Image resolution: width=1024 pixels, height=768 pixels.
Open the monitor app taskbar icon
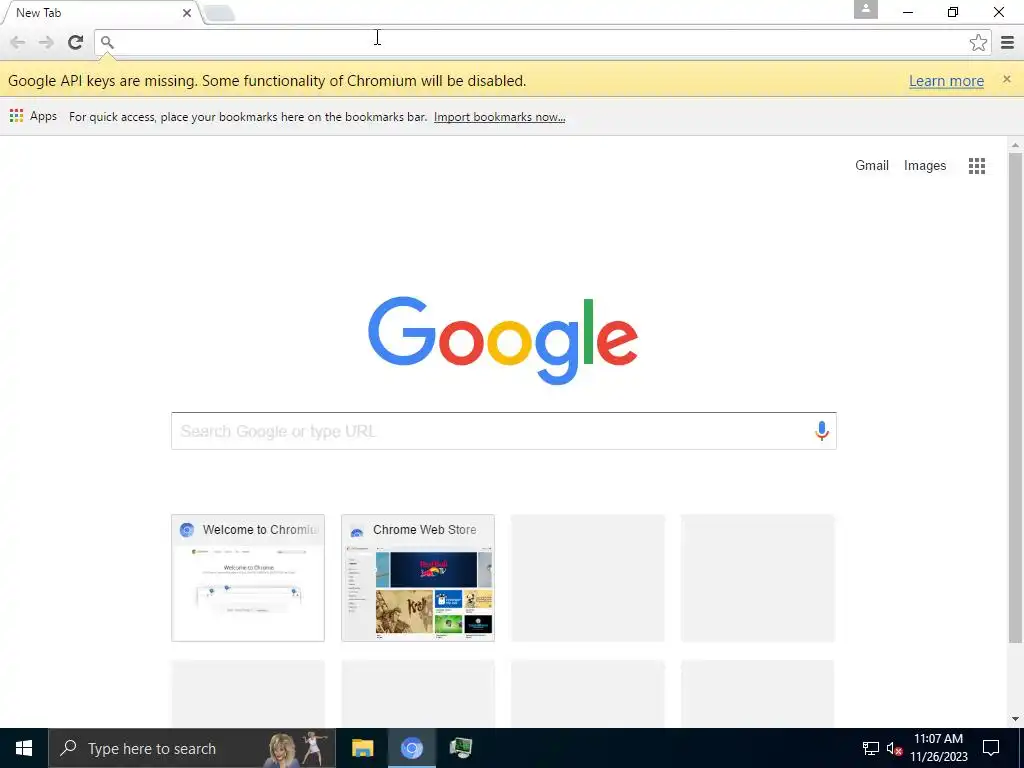point(460,748)
